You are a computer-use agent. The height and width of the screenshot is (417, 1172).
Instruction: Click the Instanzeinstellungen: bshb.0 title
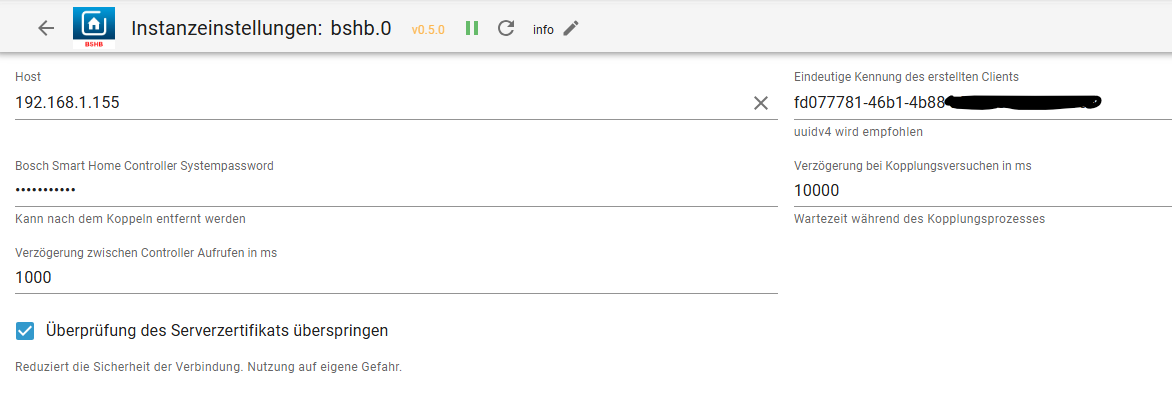click(x=264, y=28)
